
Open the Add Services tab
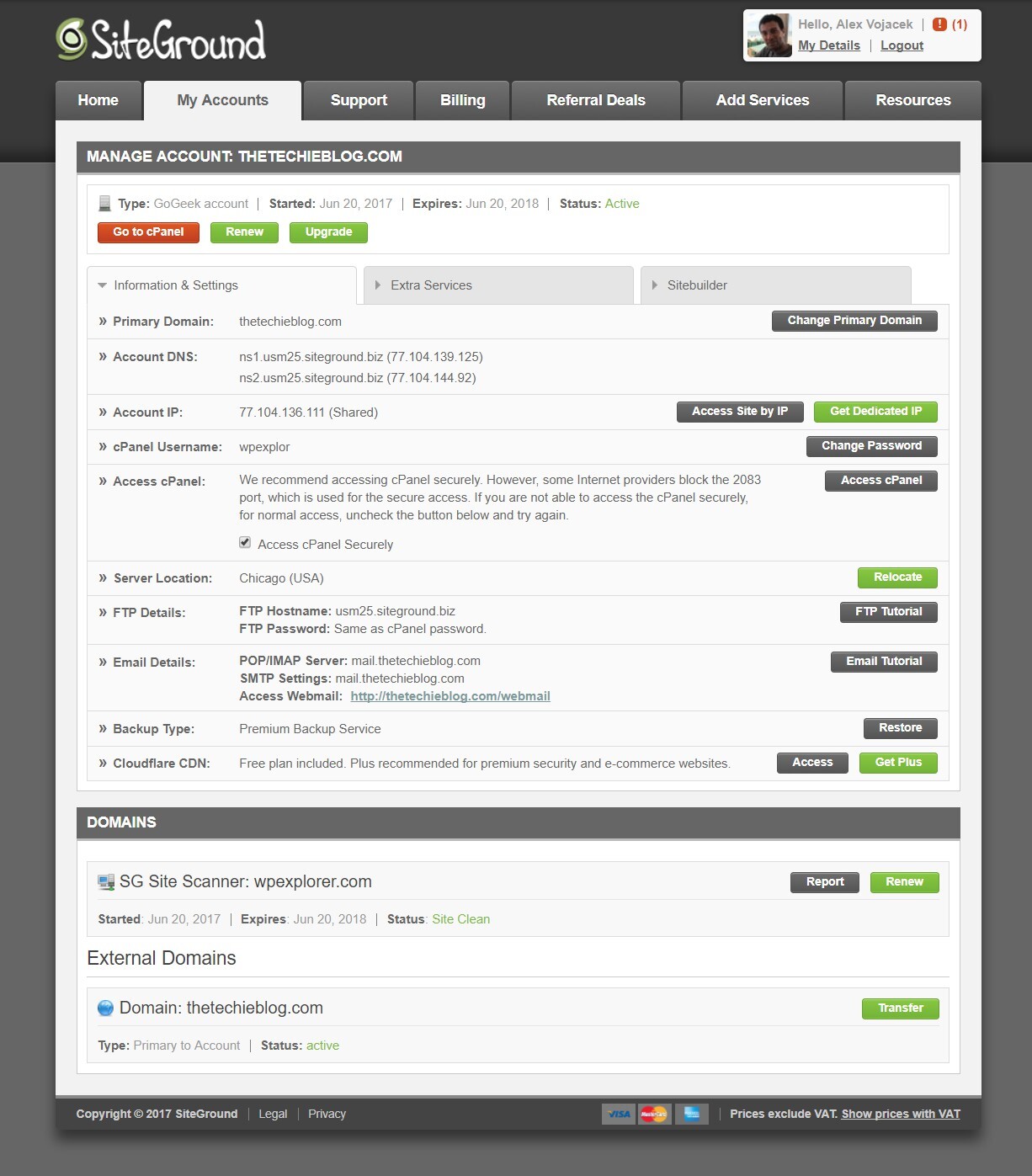click(x=763, y=100)
